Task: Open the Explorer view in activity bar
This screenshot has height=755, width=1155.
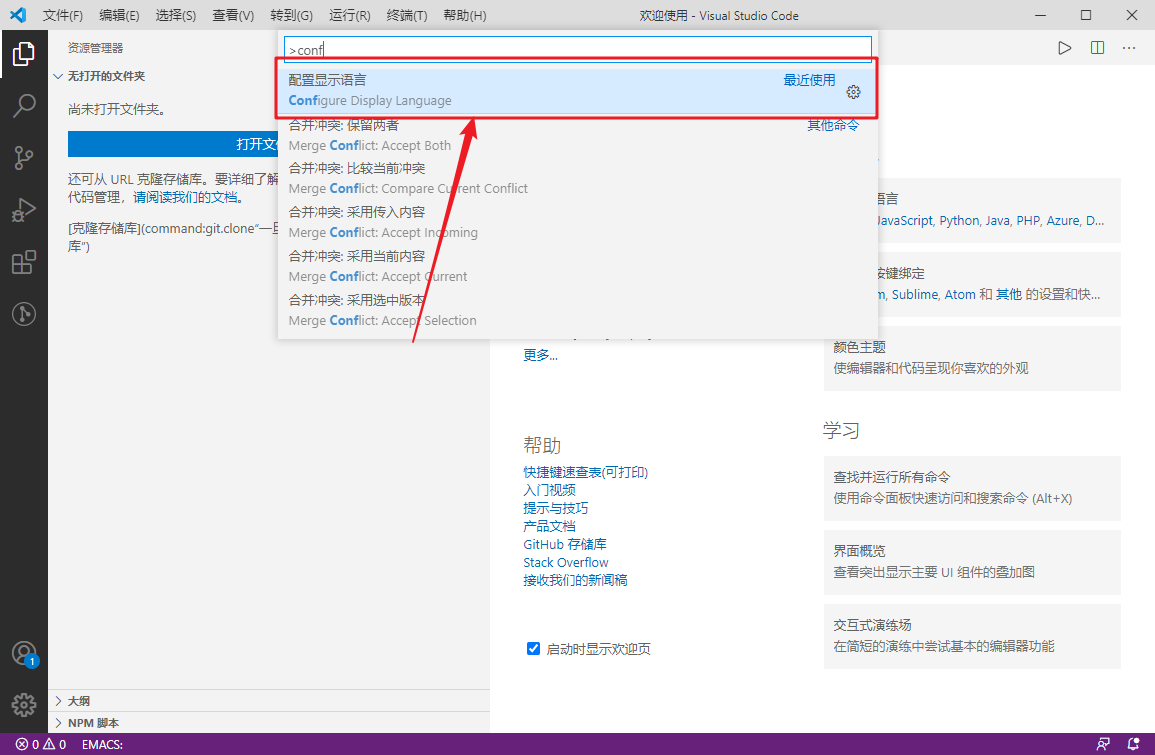Action: click(x=24, y=54)
